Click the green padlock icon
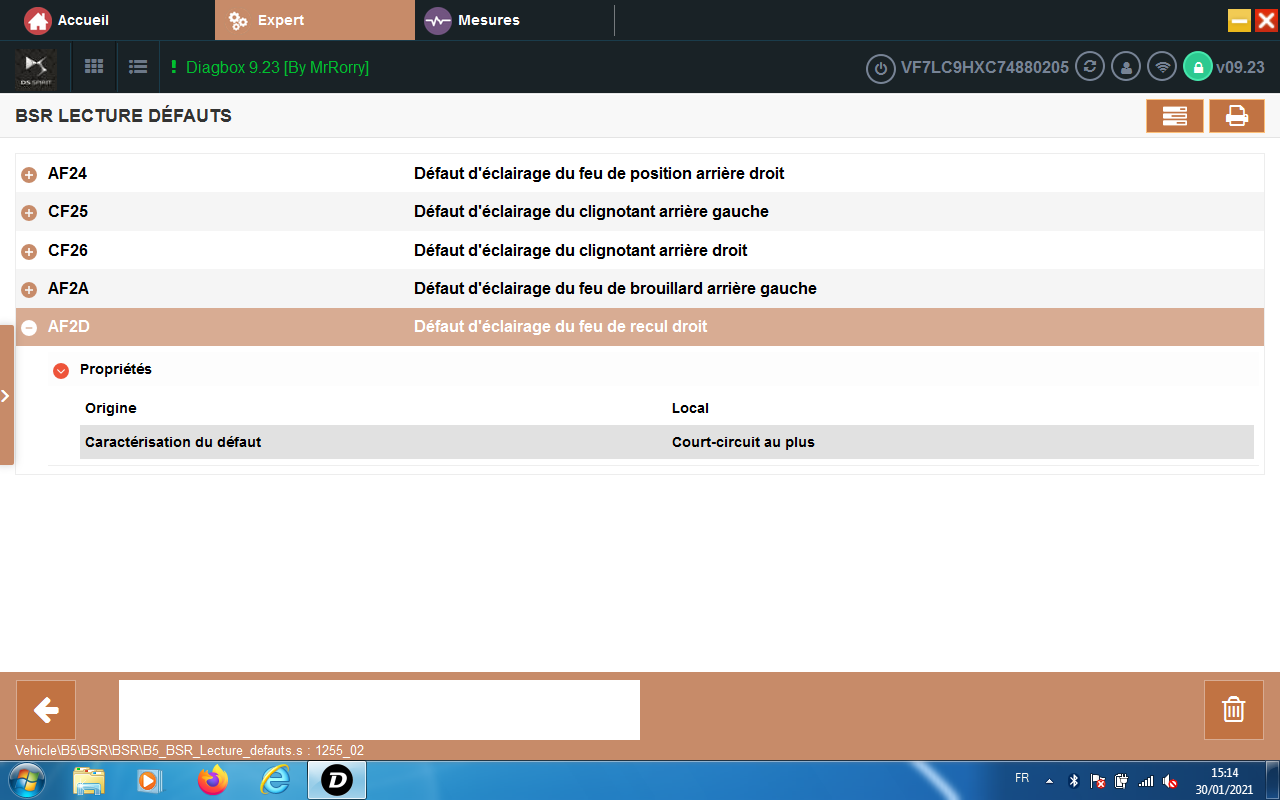The image size is (1280, 800). coord(1197,67)
